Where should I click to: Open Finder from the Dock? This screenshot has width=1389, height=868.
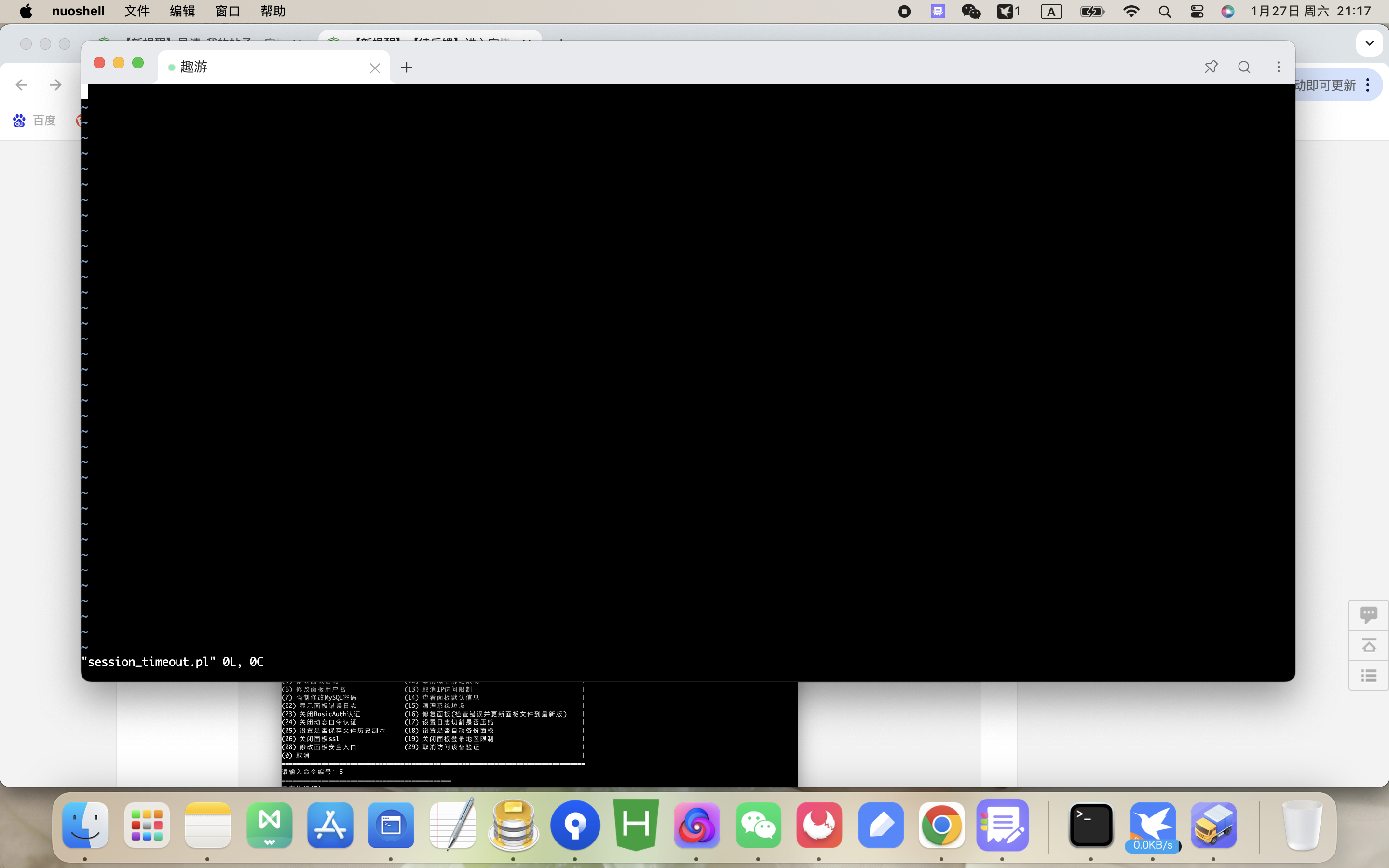click(85, 825)
